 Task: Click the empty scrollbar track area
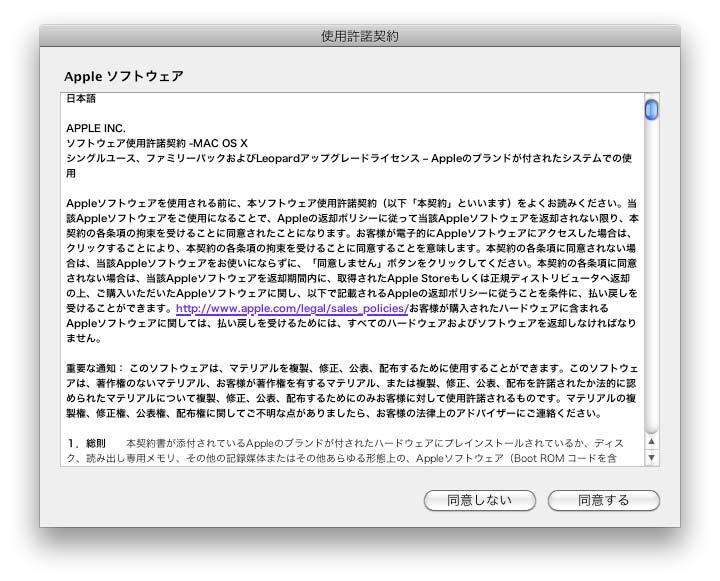point(652,280)
